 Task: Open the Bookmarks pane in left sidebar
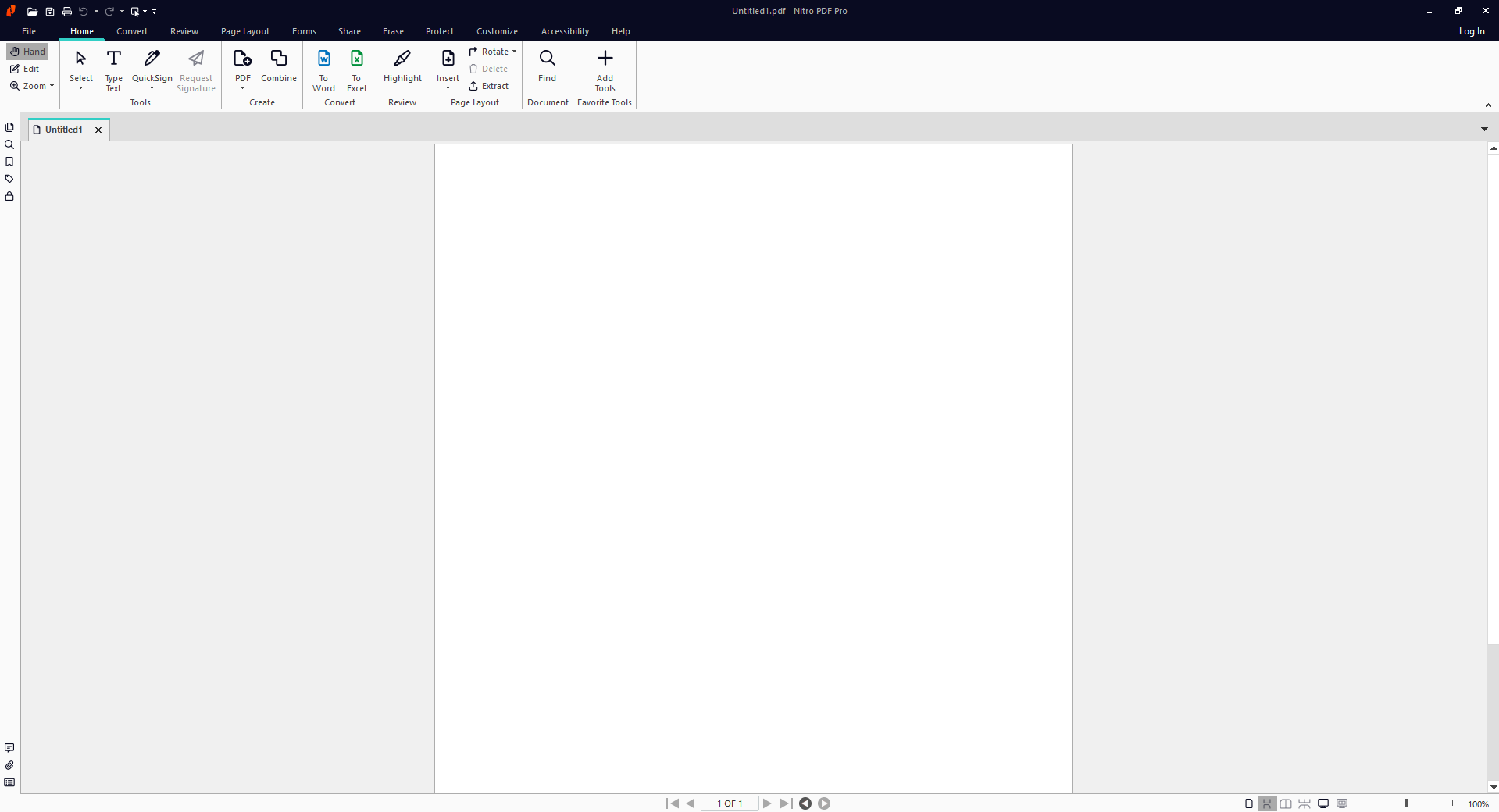click(9, 162)
